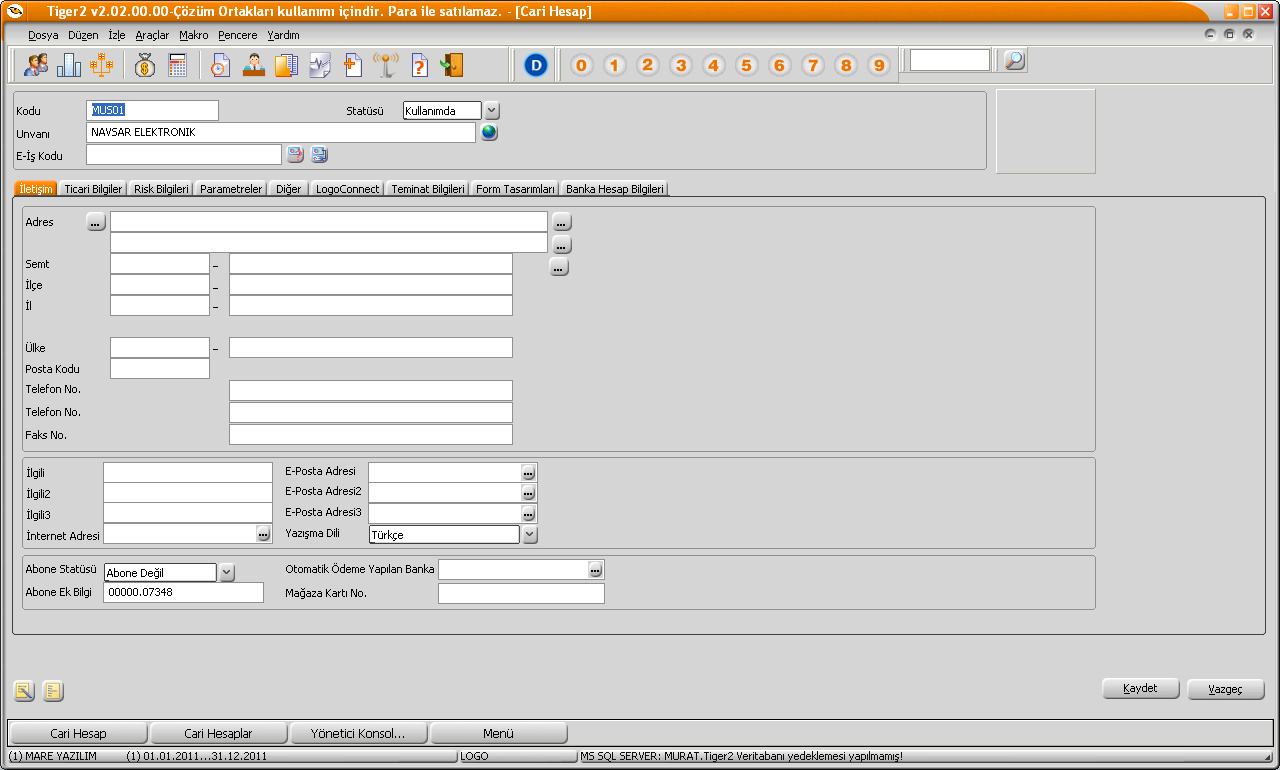Screen dimensions: 1280x770
Task: Click the first icon after E-İş Kodu field
Action: click(x=296, y=154)
